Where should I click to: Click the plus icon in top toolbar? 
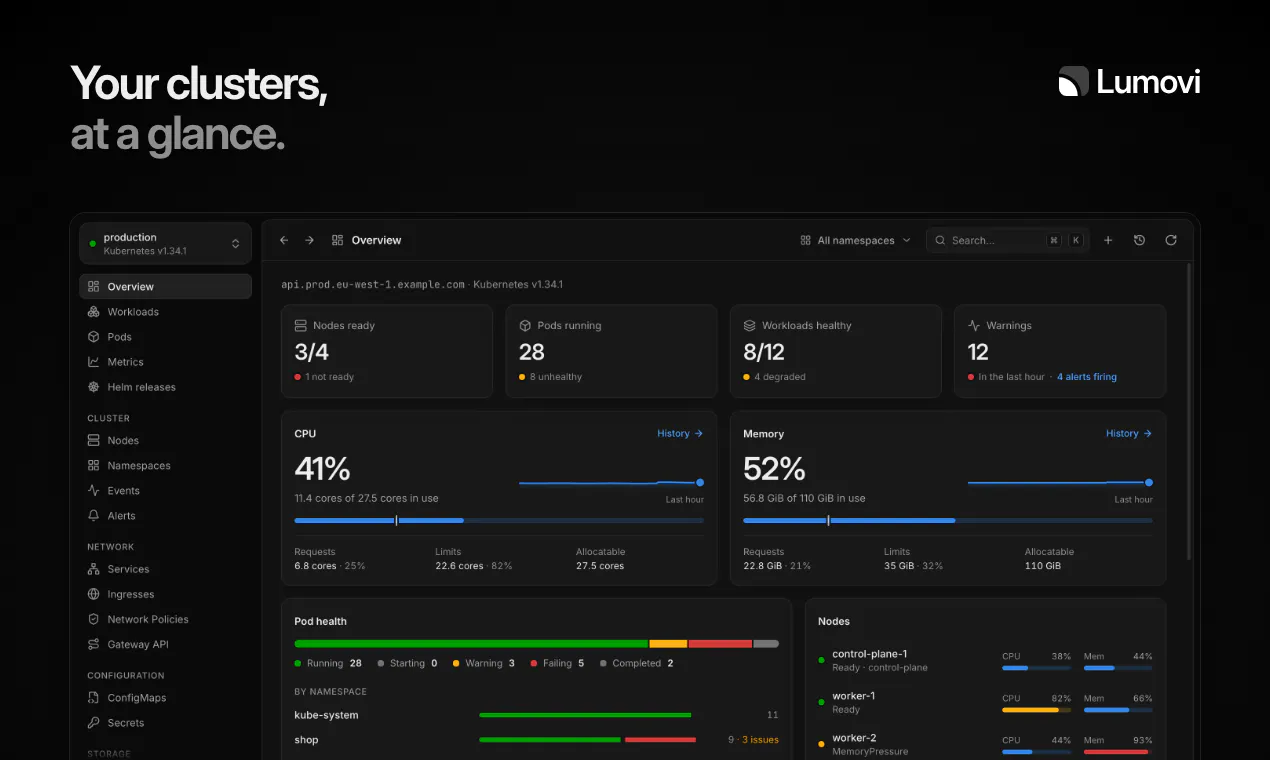pos(1108,240)
